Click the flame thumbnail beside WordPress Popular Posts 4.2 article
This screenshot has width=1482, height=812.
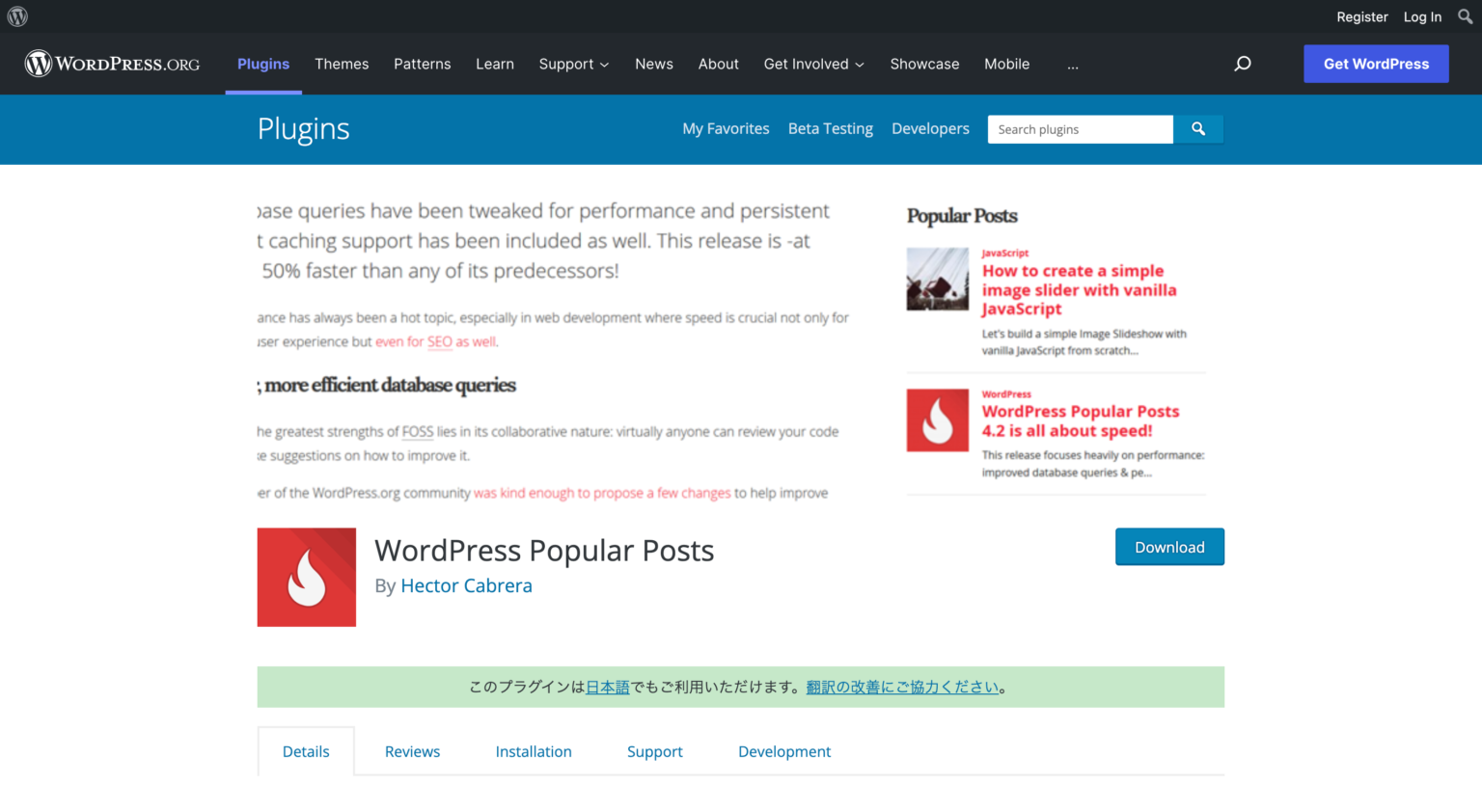(937, 420)
